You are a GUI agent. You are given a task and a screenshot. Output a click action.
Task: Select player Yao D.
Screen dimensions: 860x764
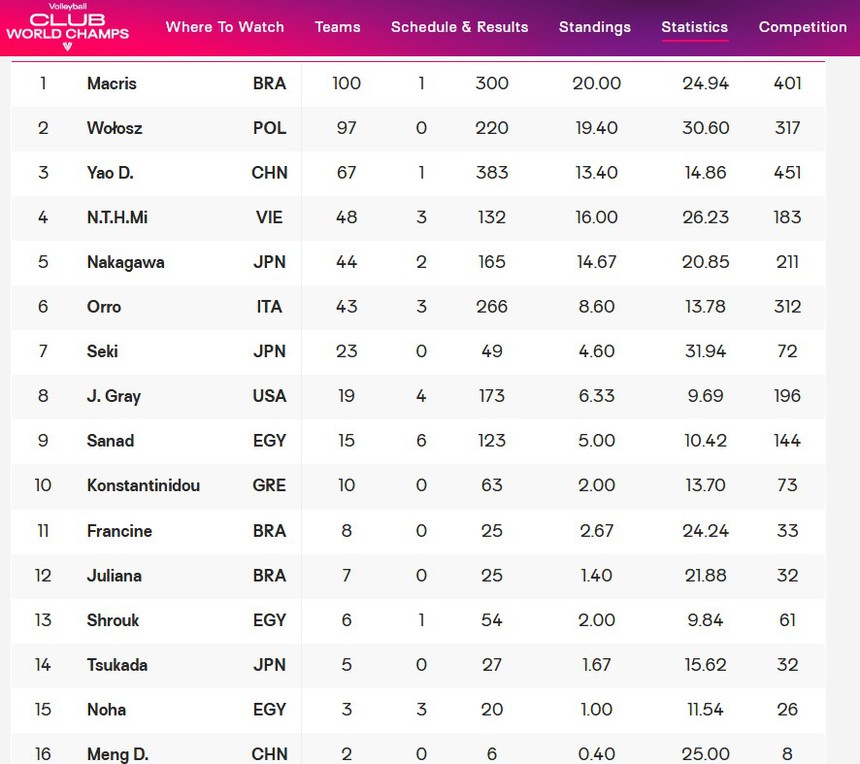click(110, 173)
